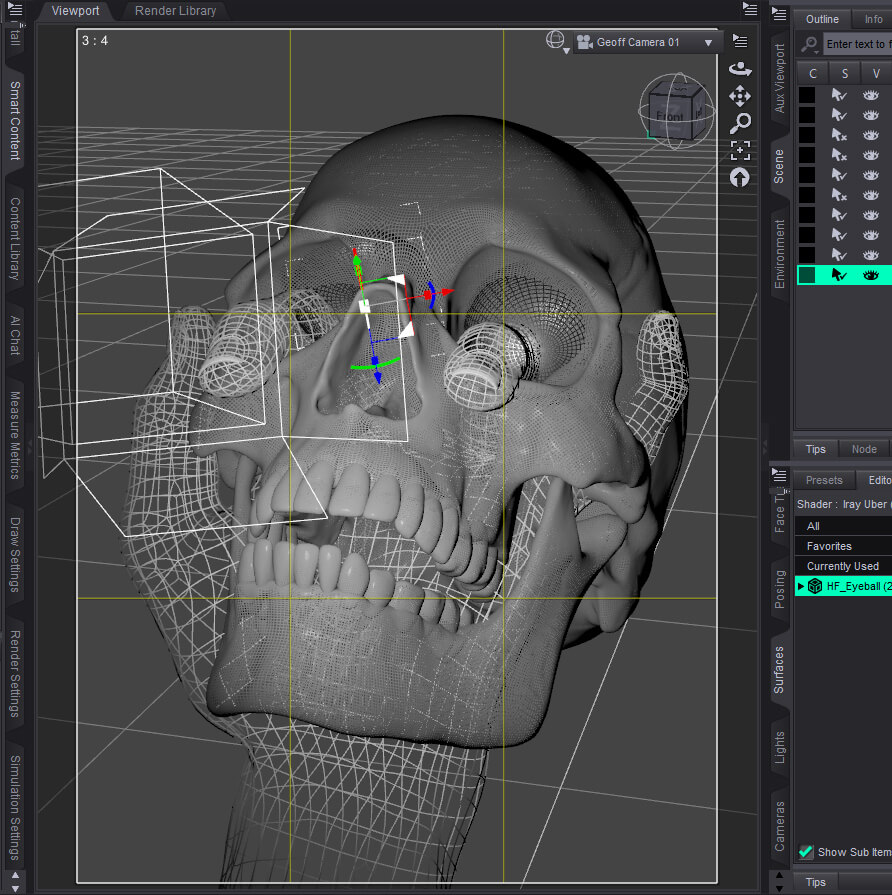This screenshot has width=892, height=895.
Task: Activate the Pan four-arrow camera control
Action: [740, 96]
